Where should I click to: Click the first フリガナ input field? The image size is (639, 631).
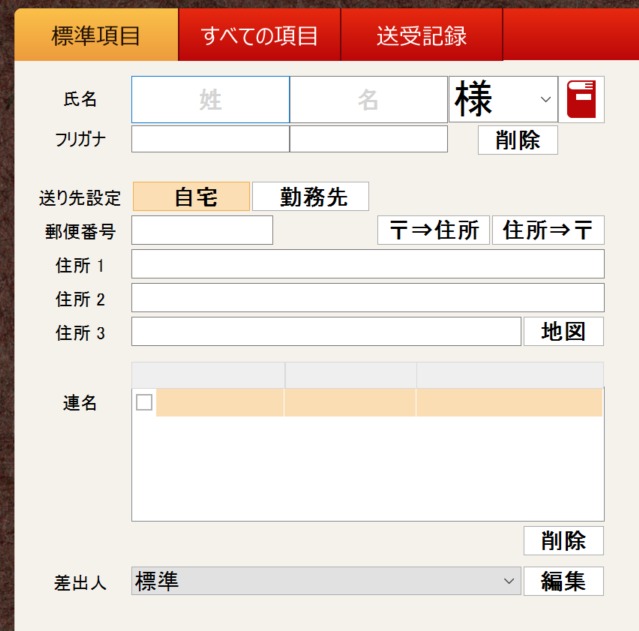point(210,139)
